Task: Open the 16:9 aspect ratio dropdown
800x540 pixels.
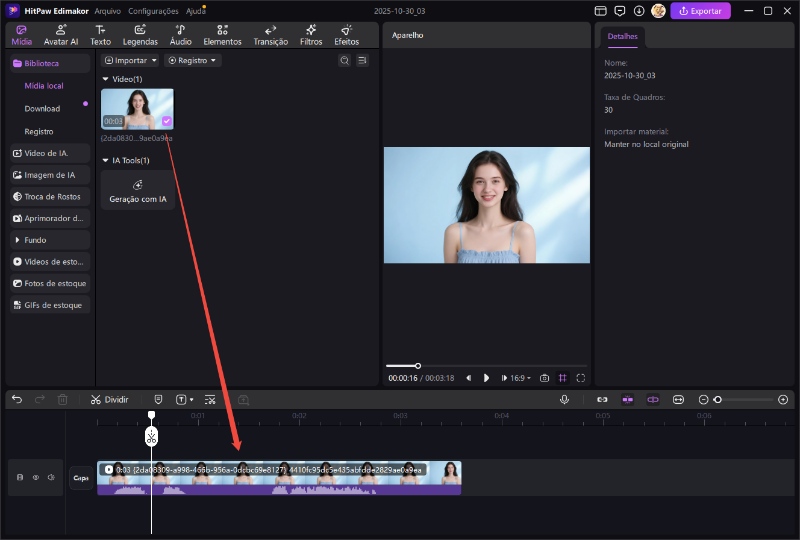Action: [x=520, y=378]
